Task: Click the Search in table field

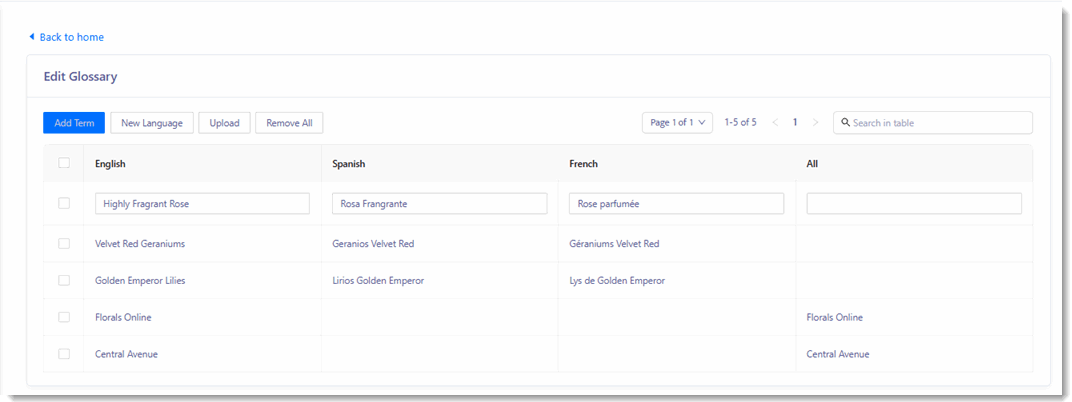Action: (x=933, y=123)
